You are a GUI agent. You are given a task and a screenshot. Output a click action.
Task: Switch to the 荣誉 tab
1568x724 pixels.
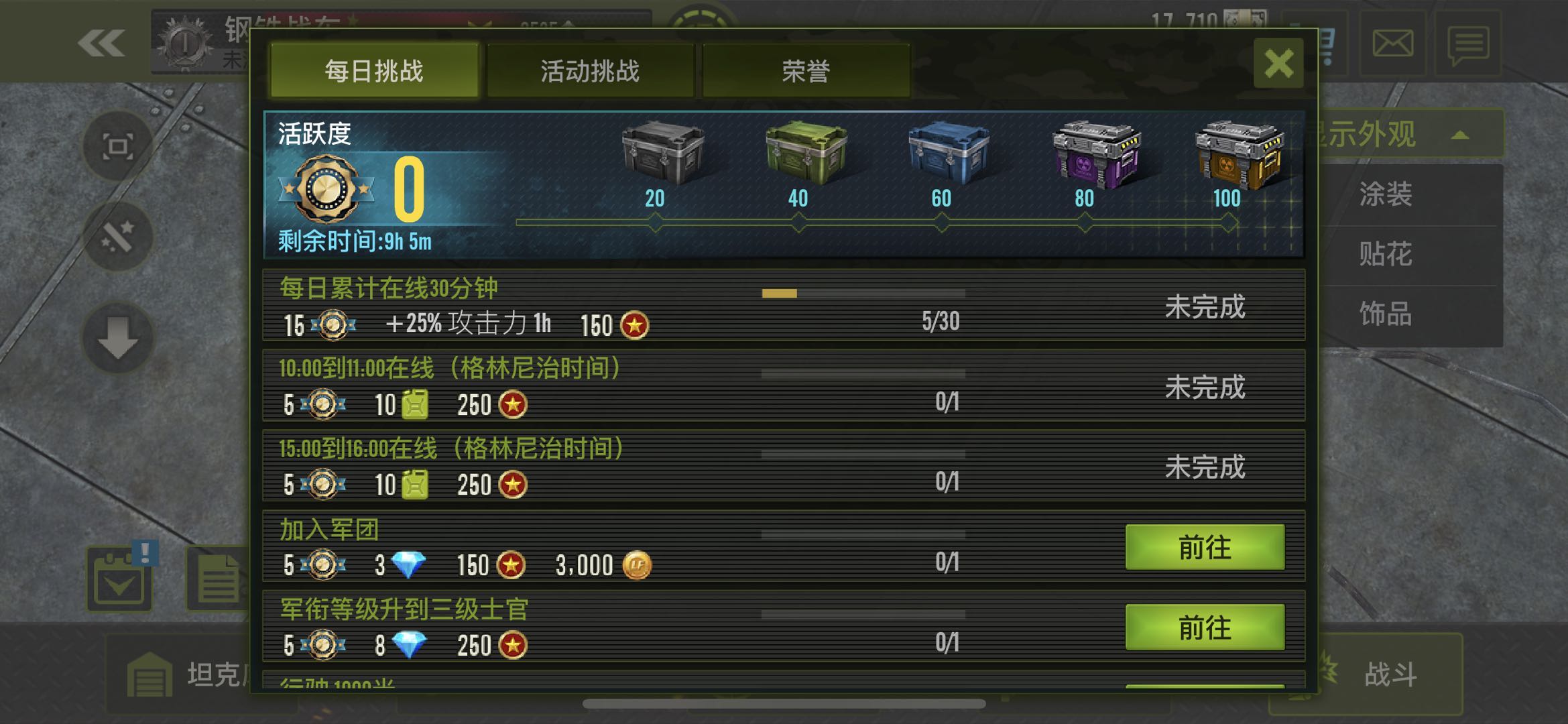pyautogui.click(x=806, y=71)
